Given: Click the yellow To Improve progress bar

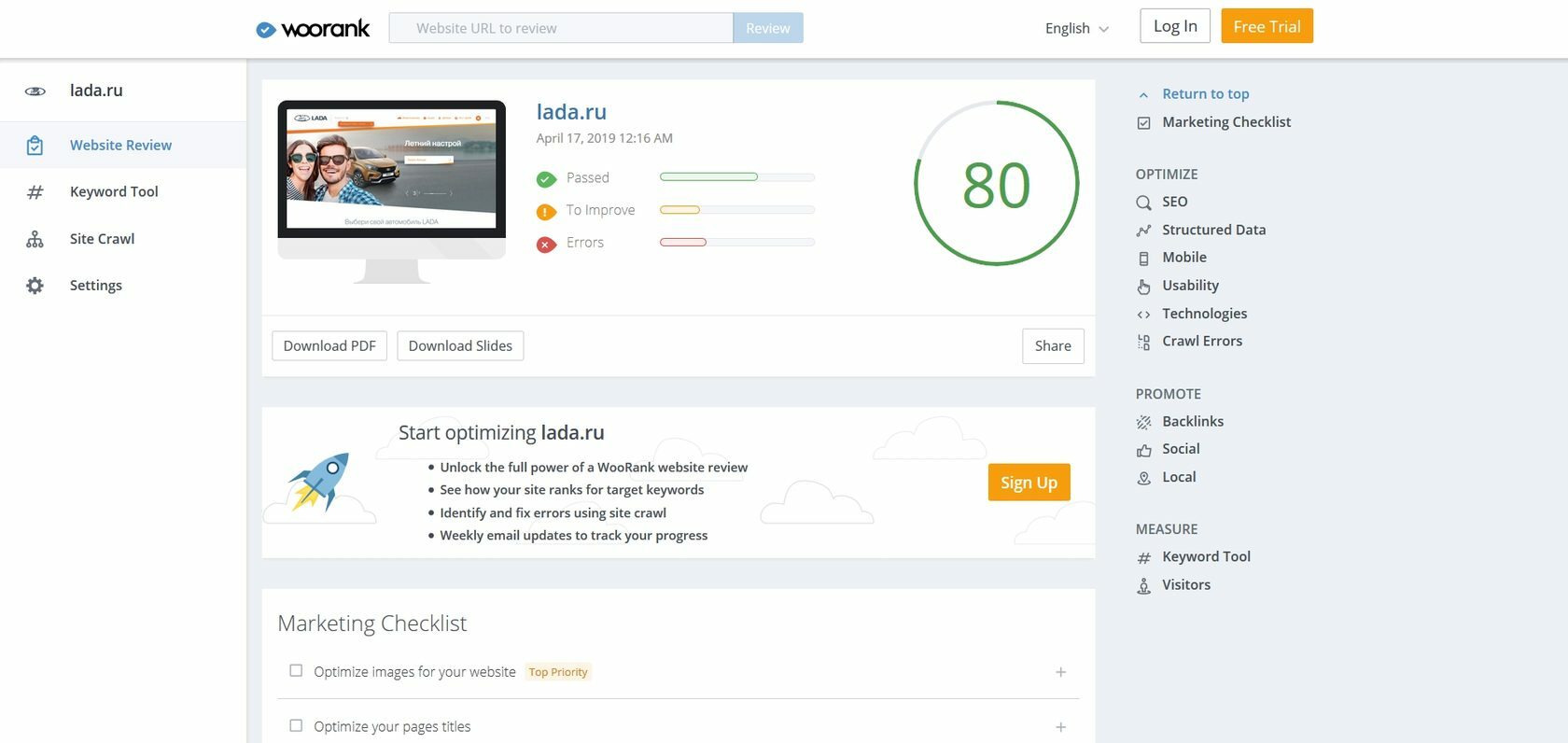Looking at the screenshot, I should (736, 210).
